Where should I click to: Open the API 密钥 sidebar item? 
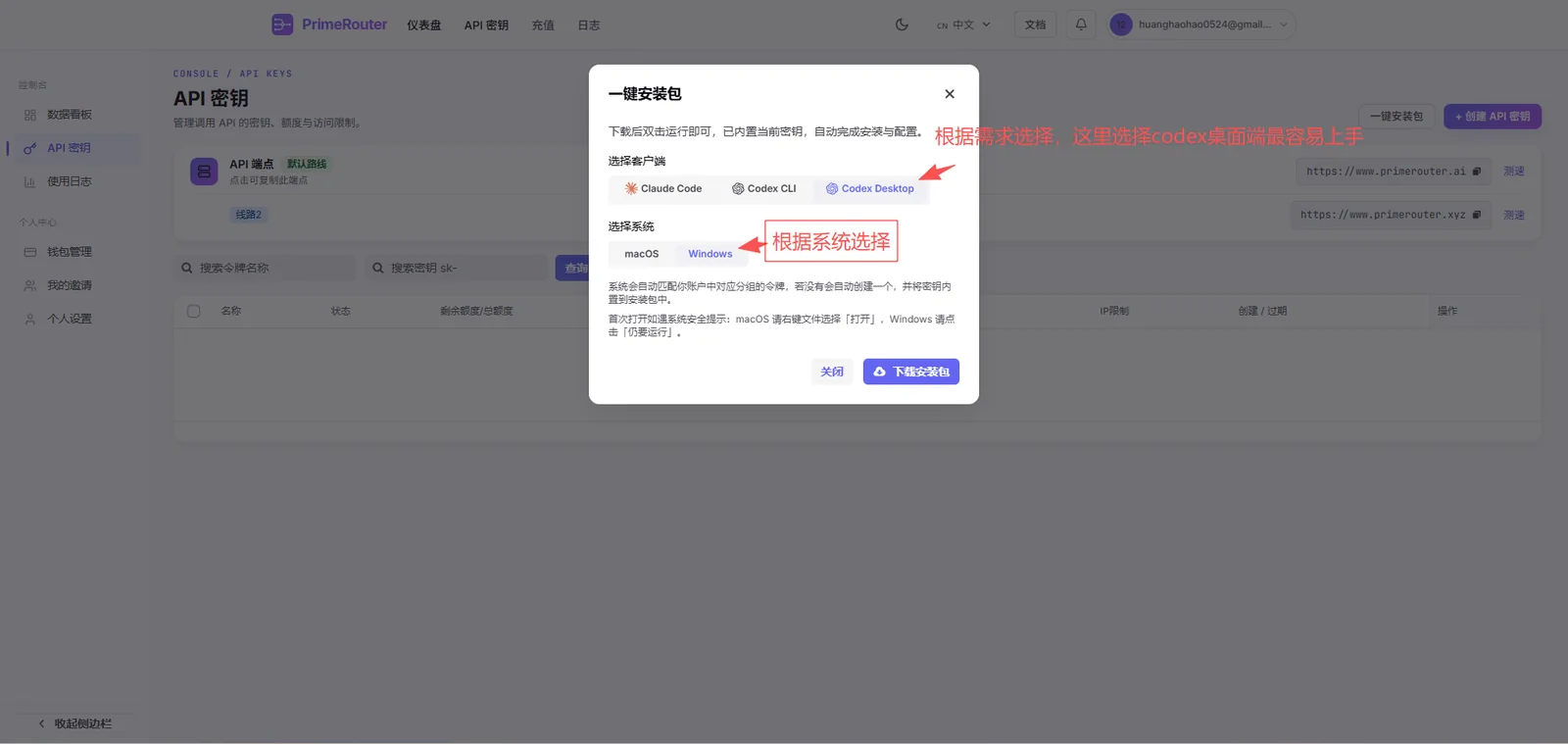coord(71,148)
